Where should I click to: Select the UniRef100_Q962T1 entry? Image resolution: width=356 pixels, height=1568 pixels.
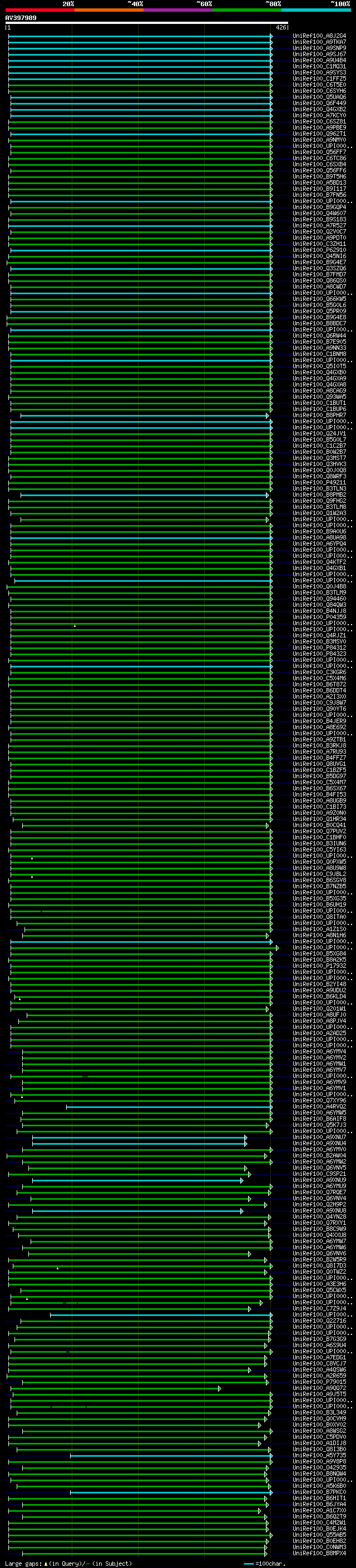(x=319, y=134)
